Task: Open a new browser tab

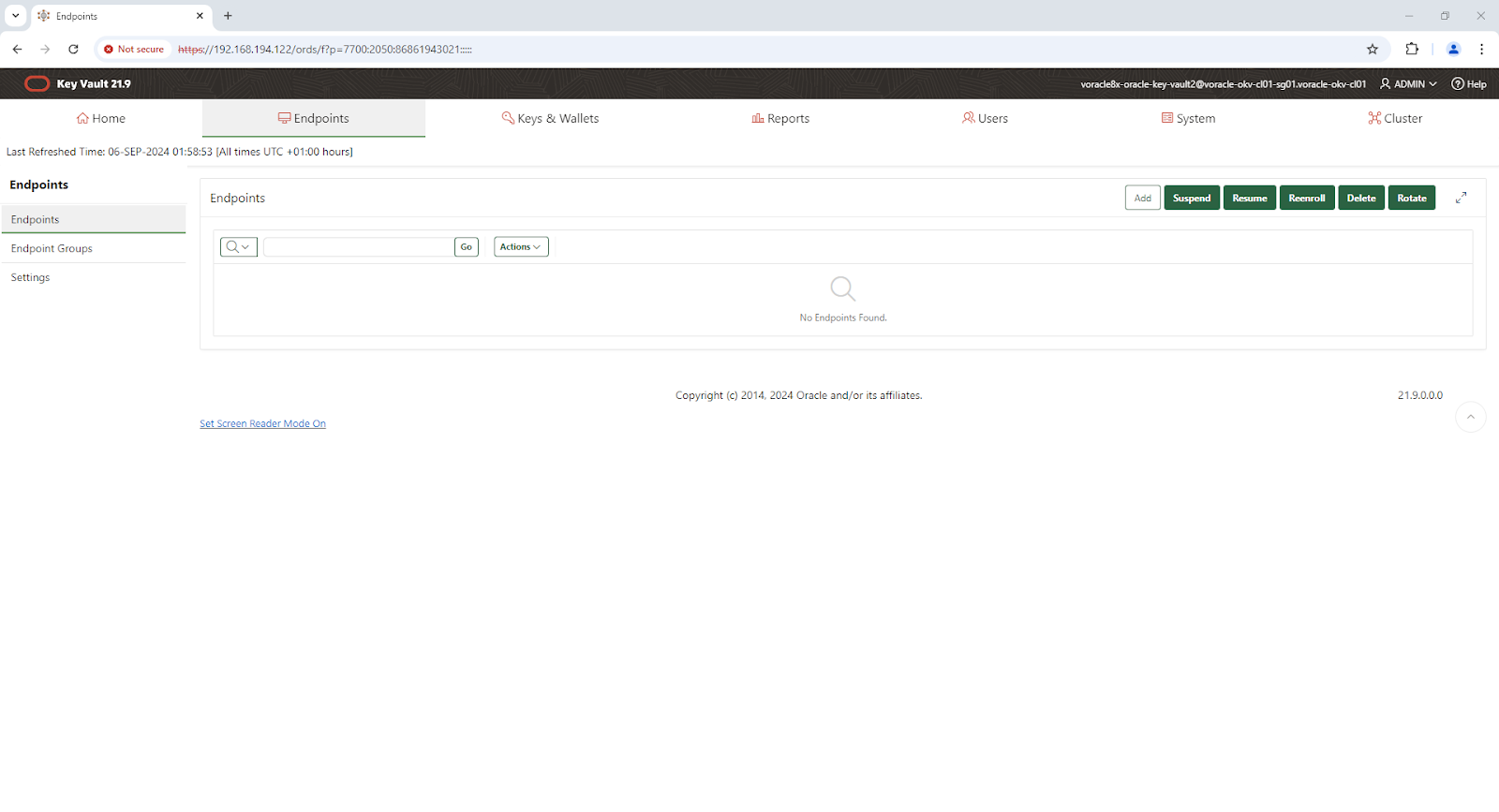Action: (228, 16)
